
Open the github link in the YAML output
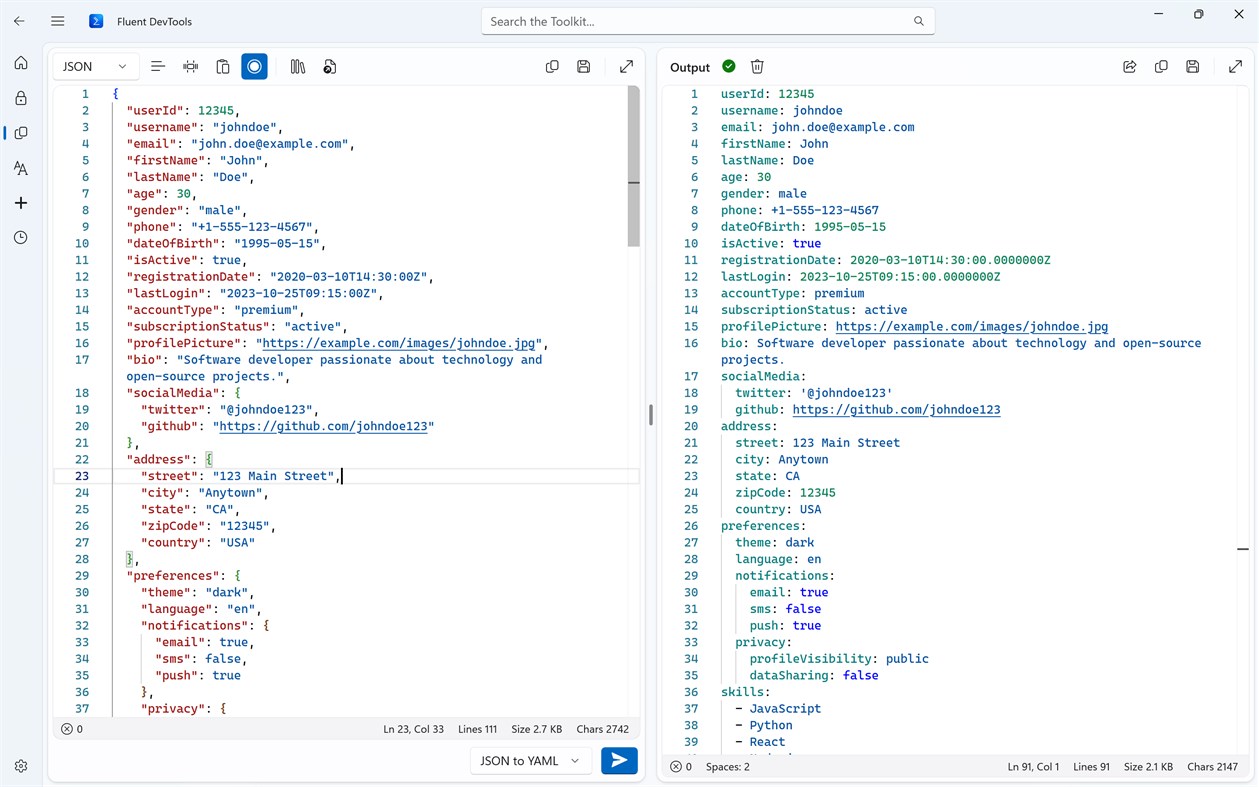(x=897, y=410)
